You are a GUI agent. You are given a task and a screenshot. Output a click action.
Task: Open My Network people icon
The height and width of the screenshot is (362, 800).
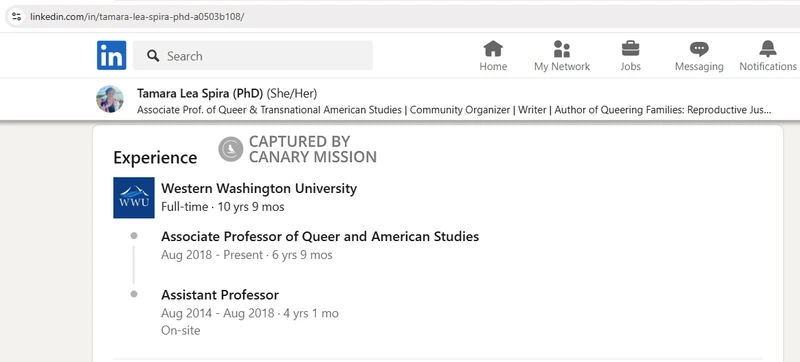[x=562, y=49]
